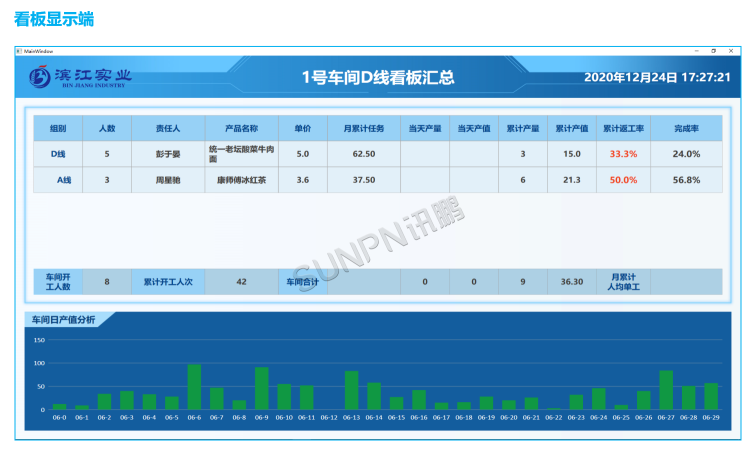Click the 月累计任务 column header
The image size is (750, 455).
(364, 128)
